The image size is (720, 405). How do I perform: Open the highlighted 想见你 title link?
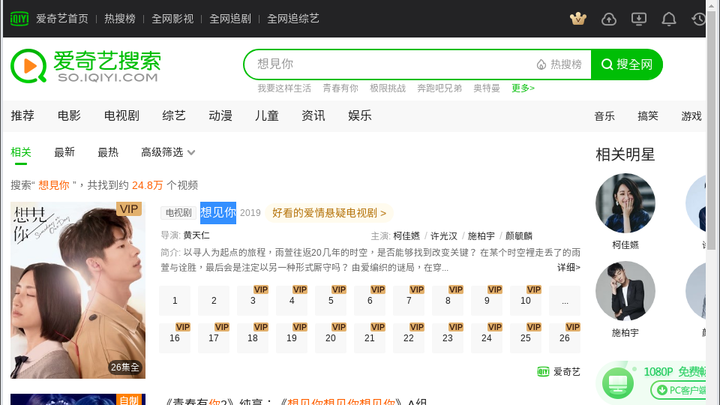tap(218, 213)
